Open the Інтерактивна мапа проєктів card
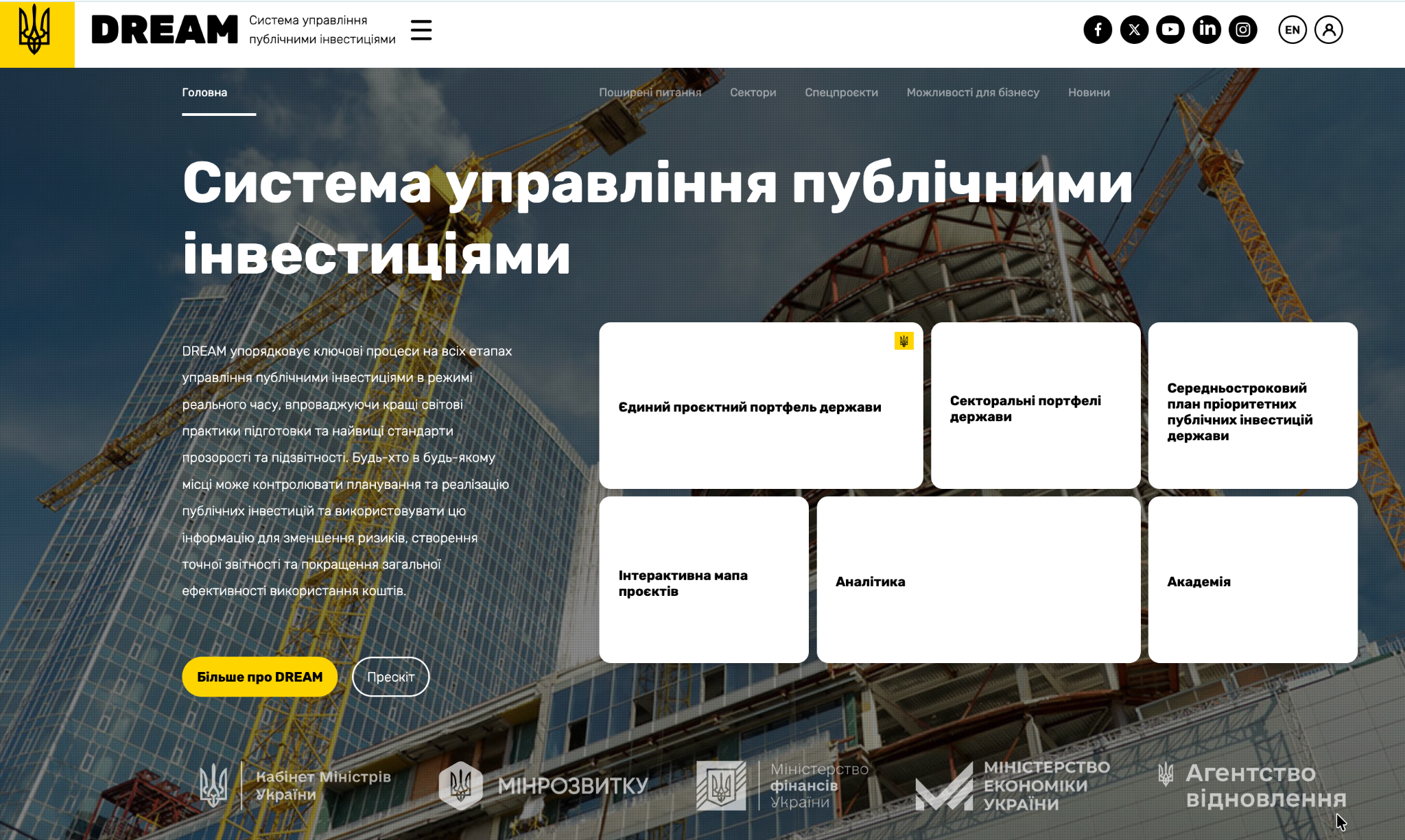Viewport: 1405px width, 840px height. (x=703, y=580)
